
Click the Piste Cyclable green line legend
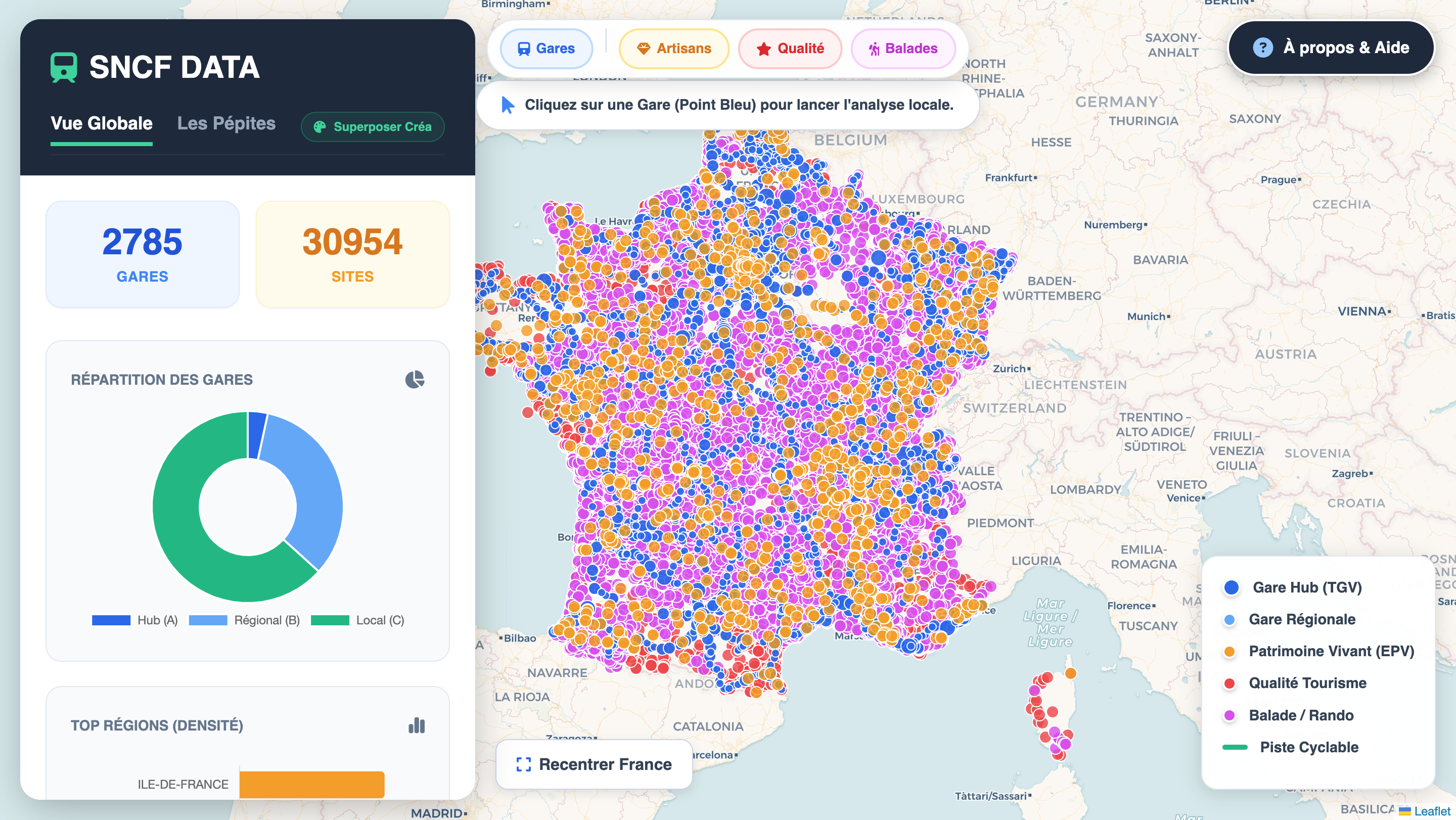coord(1235,747)
